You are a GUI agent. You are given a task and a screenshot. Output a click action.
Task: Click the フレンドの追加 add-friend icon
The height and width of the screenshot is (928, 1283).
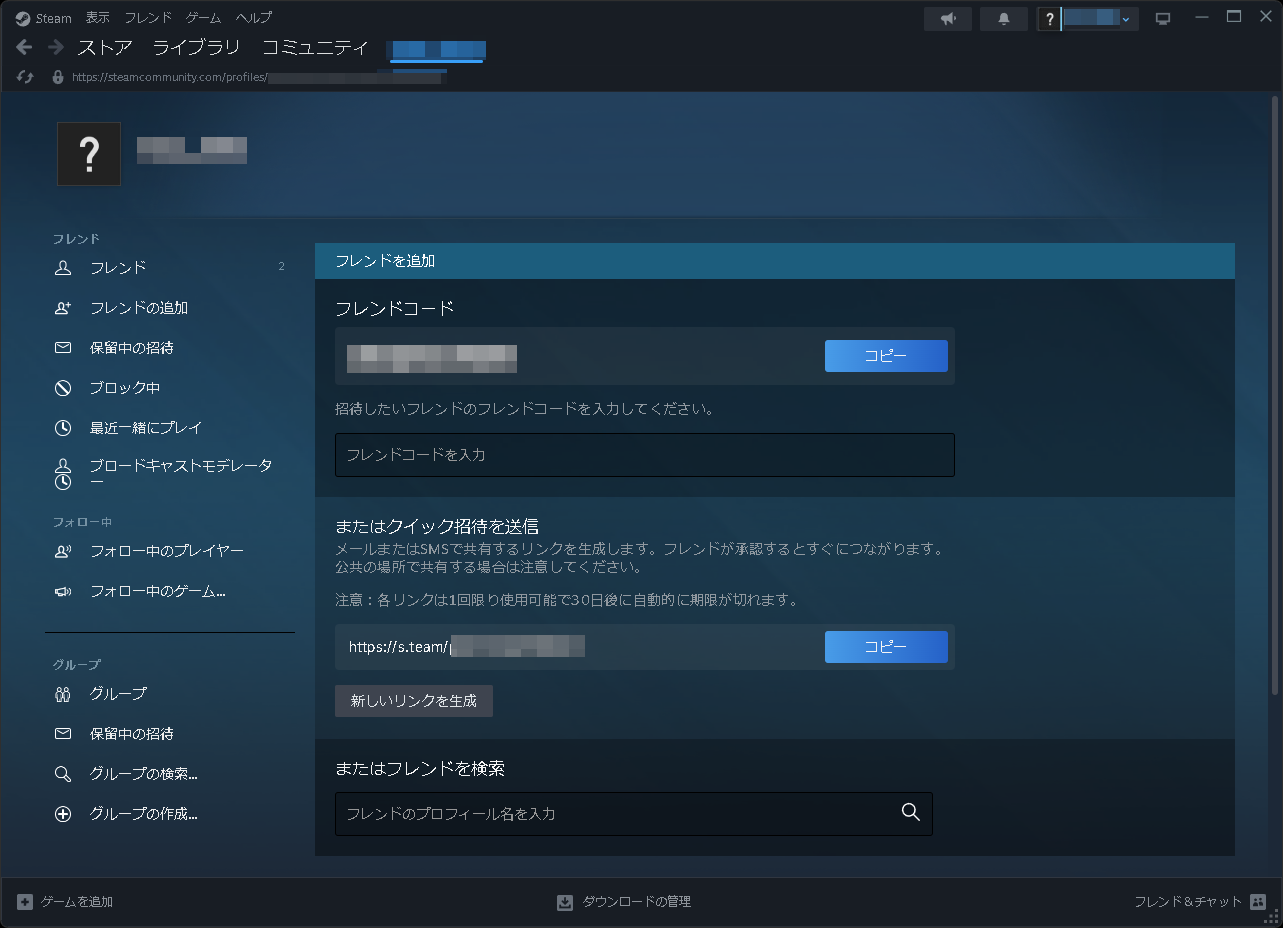[x=62, y=307]
